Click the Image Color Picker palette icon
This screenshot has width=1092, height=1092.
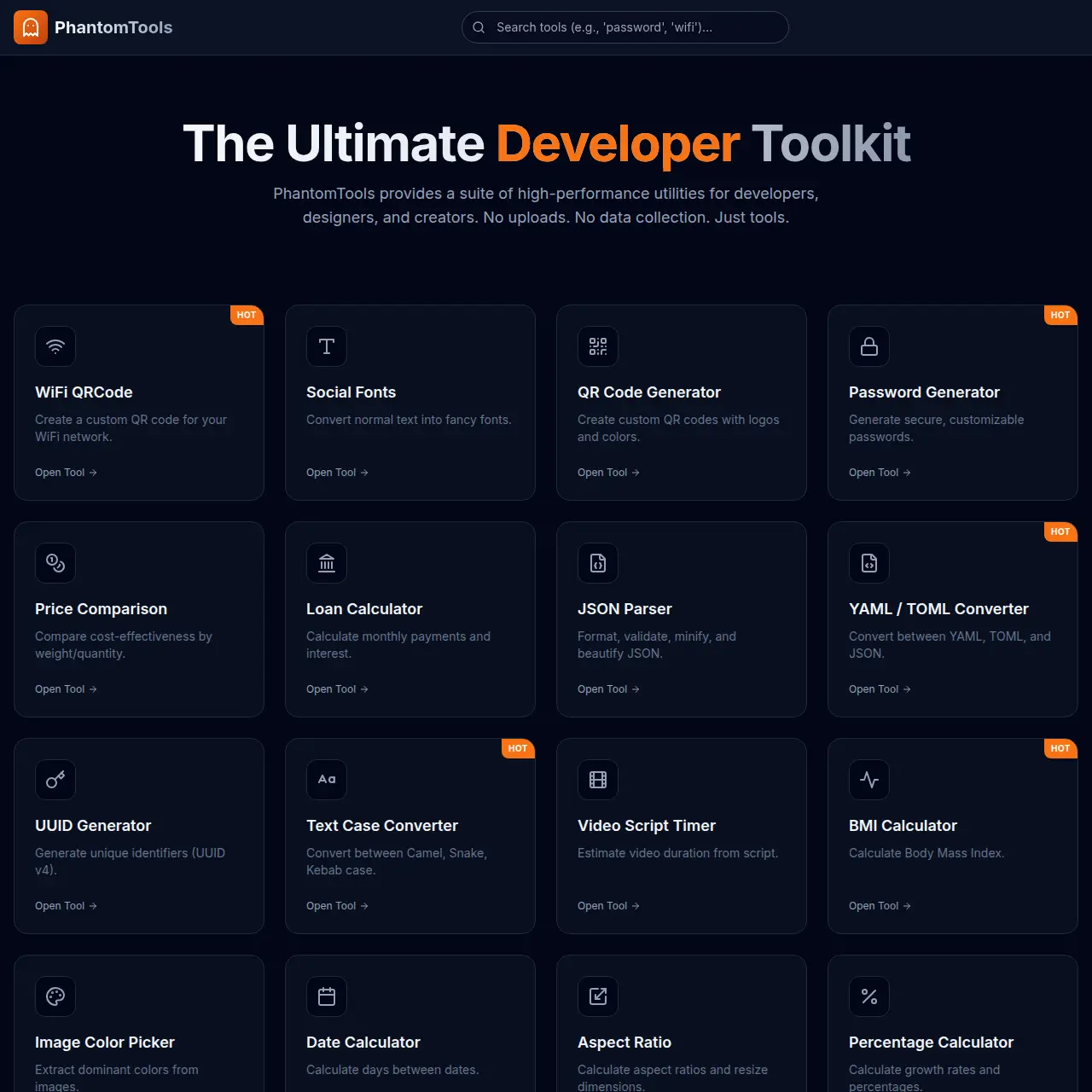click(x=55, y=996)
